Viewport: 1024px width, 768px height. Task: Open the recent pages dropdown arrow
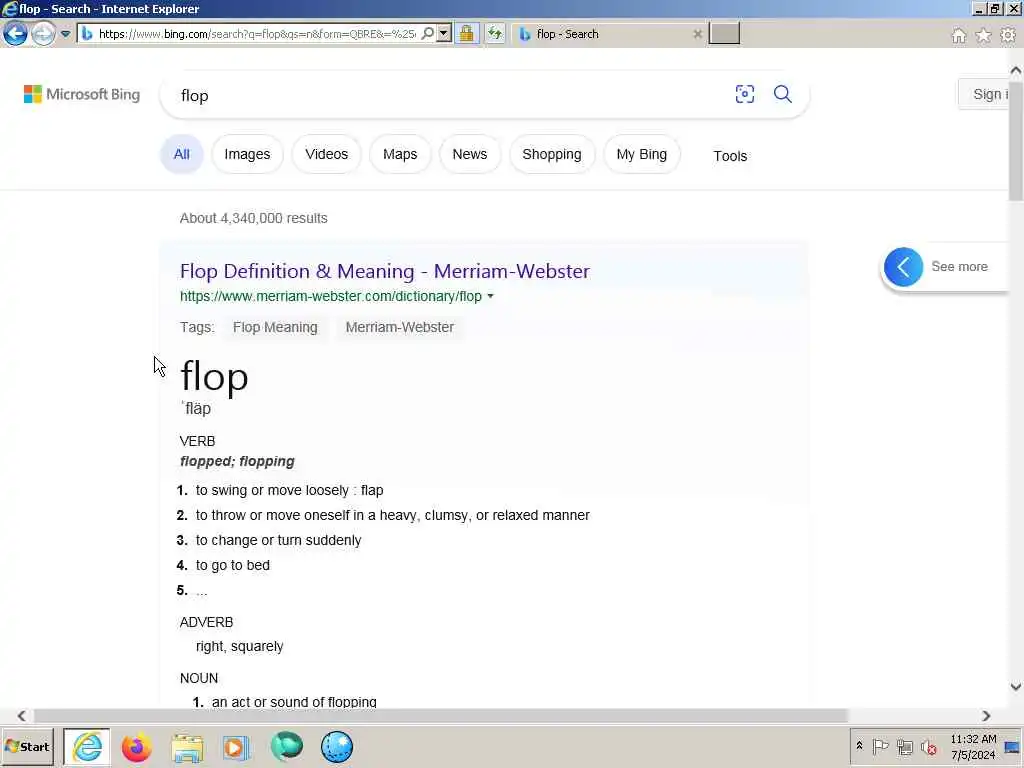(65, 34)
